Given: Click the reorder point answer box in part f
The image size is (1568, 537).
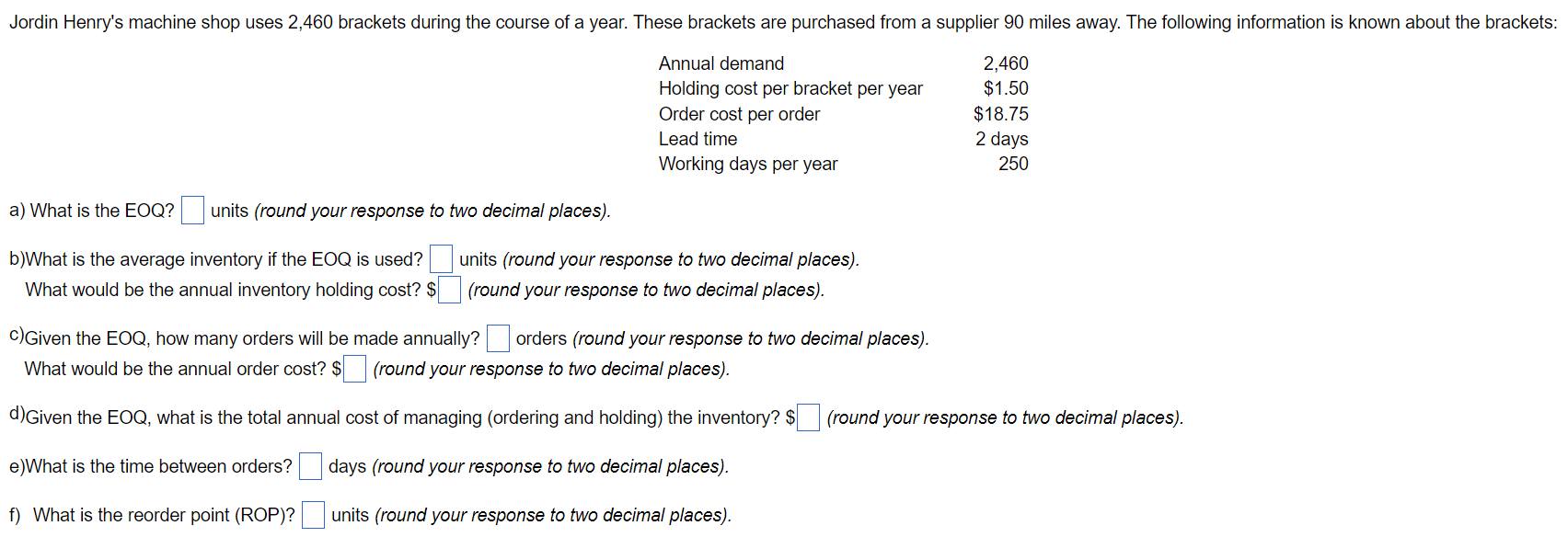Looking at the screenshot, I should [313, 515].
